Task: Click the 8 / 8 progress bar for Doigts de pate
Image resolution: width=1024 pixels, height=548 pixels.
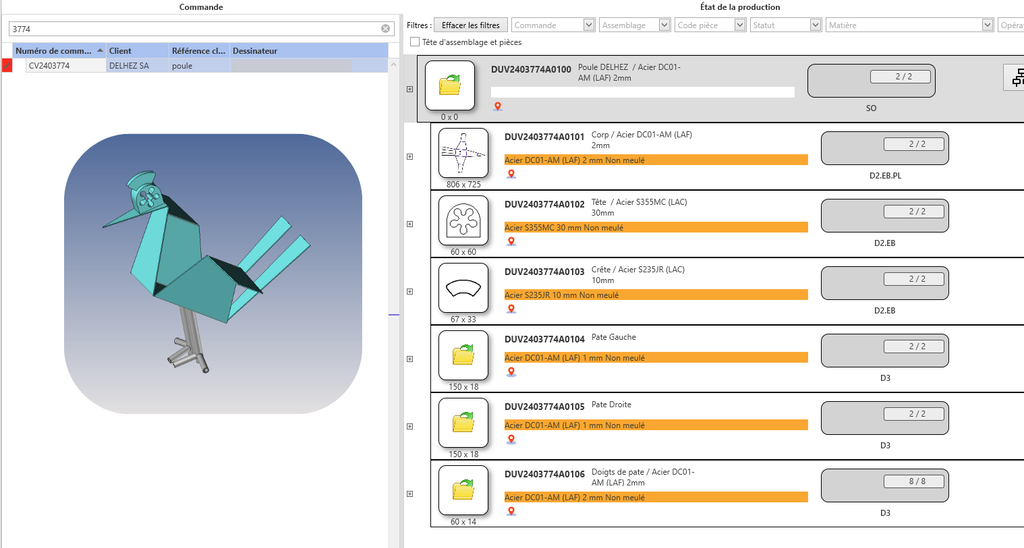Action: coord(912,482)
